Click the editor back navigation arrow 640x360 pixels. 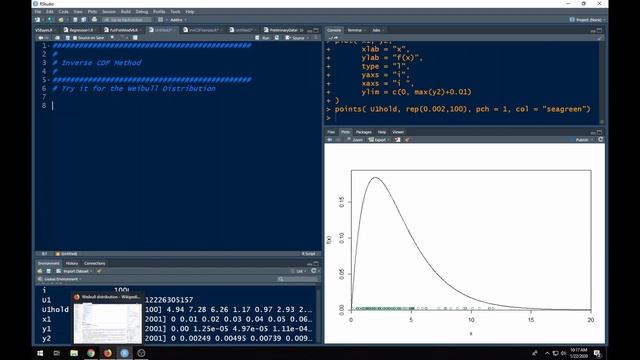coord(40,38)
